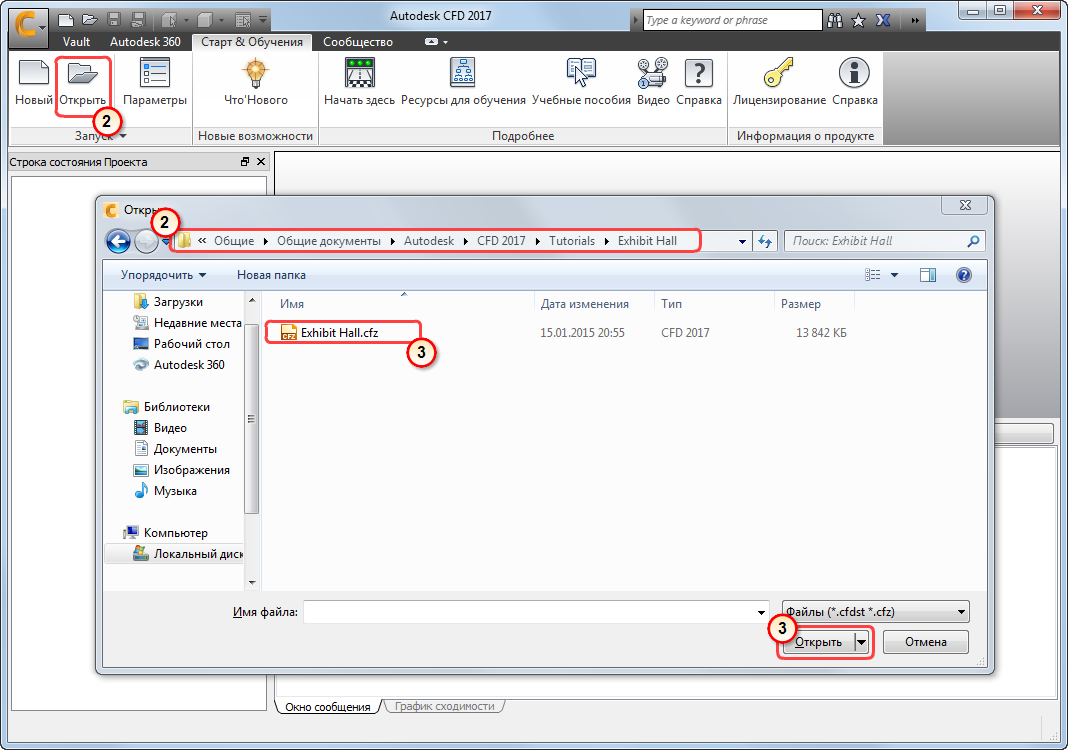Sort by the Имя column header
Screen dimensions: 1068x750
(292, 304)
